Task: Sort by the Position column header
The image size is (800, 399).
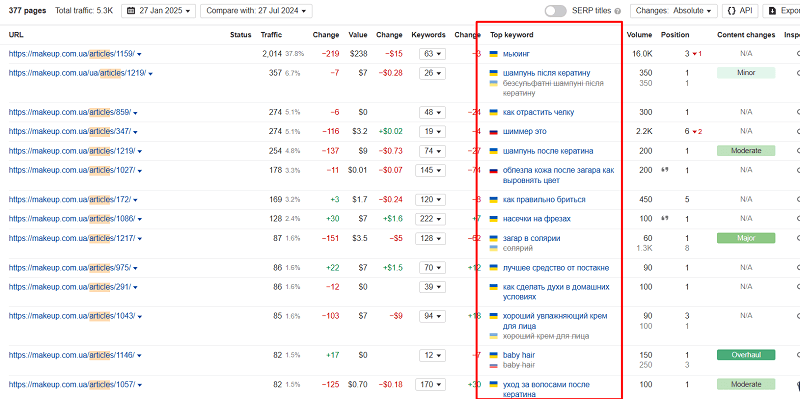Action: (674, 35)
